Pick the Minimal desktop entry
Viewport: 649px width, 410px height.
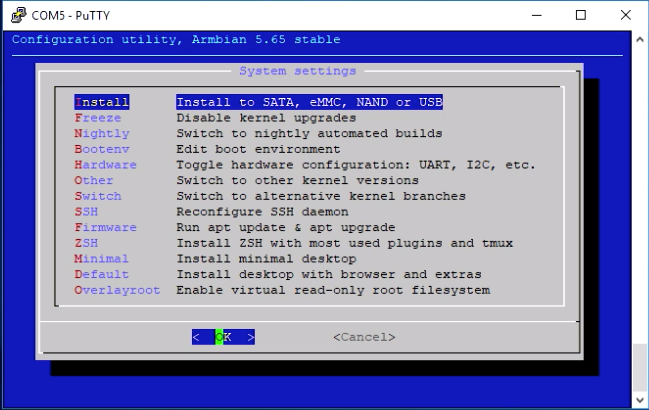pyautogui.click(x=101, y=259)
